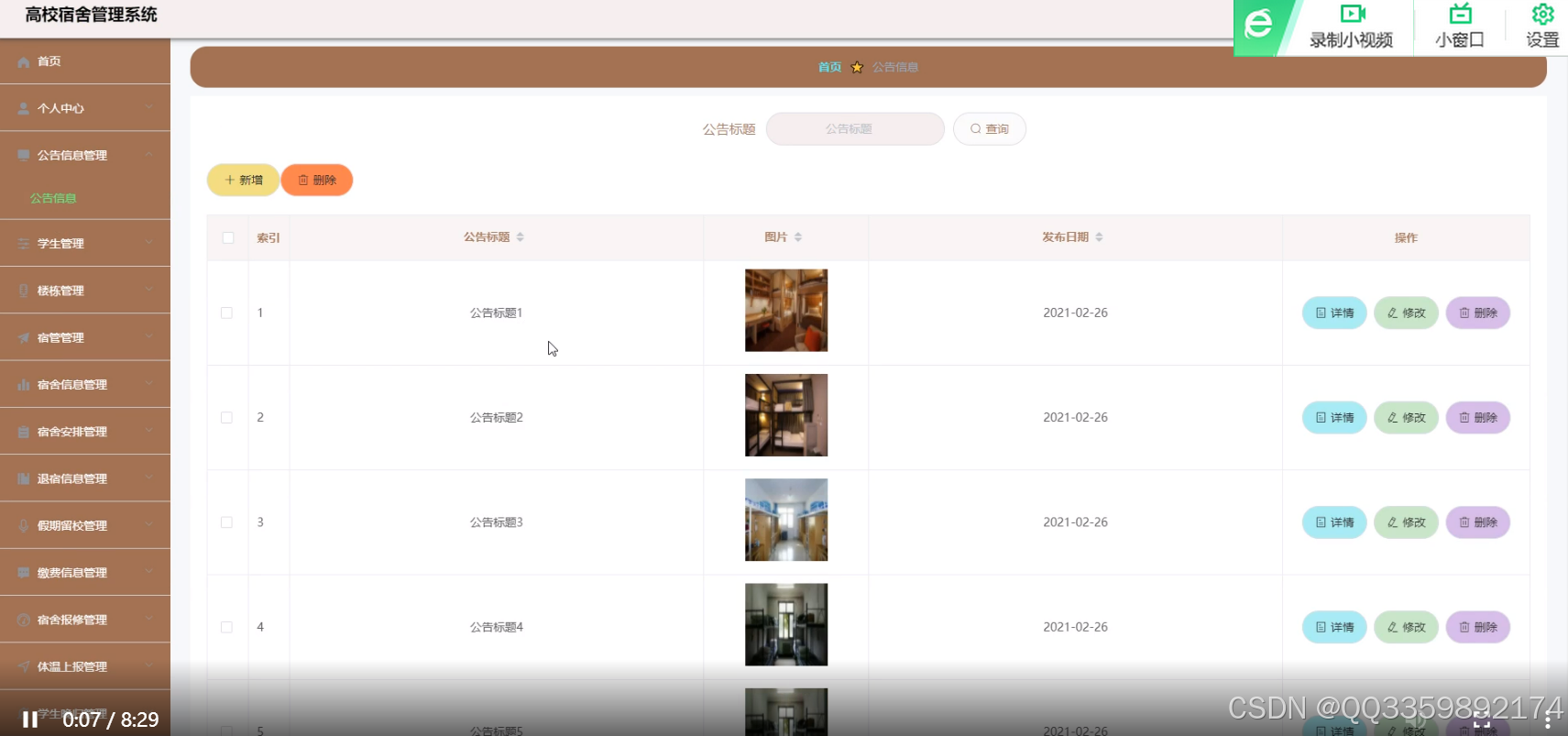Open 宿舍报修管理 sidebar menu
The width and height of the screenshot is (1568, 736).
tap(85, 620)
